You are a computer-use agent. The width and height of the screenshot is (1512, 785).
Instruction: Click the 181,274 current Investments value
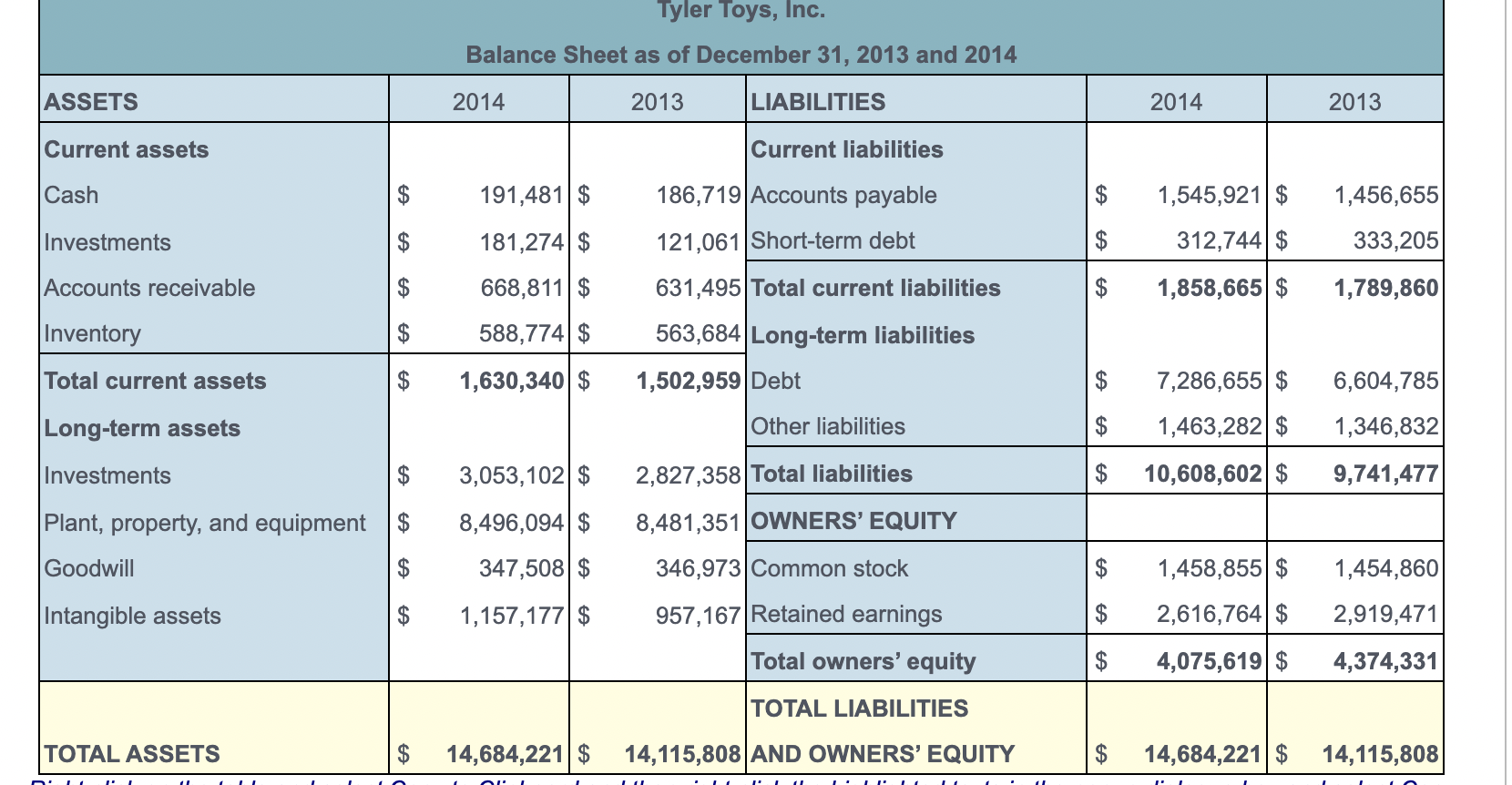click(x=522, y=243)
